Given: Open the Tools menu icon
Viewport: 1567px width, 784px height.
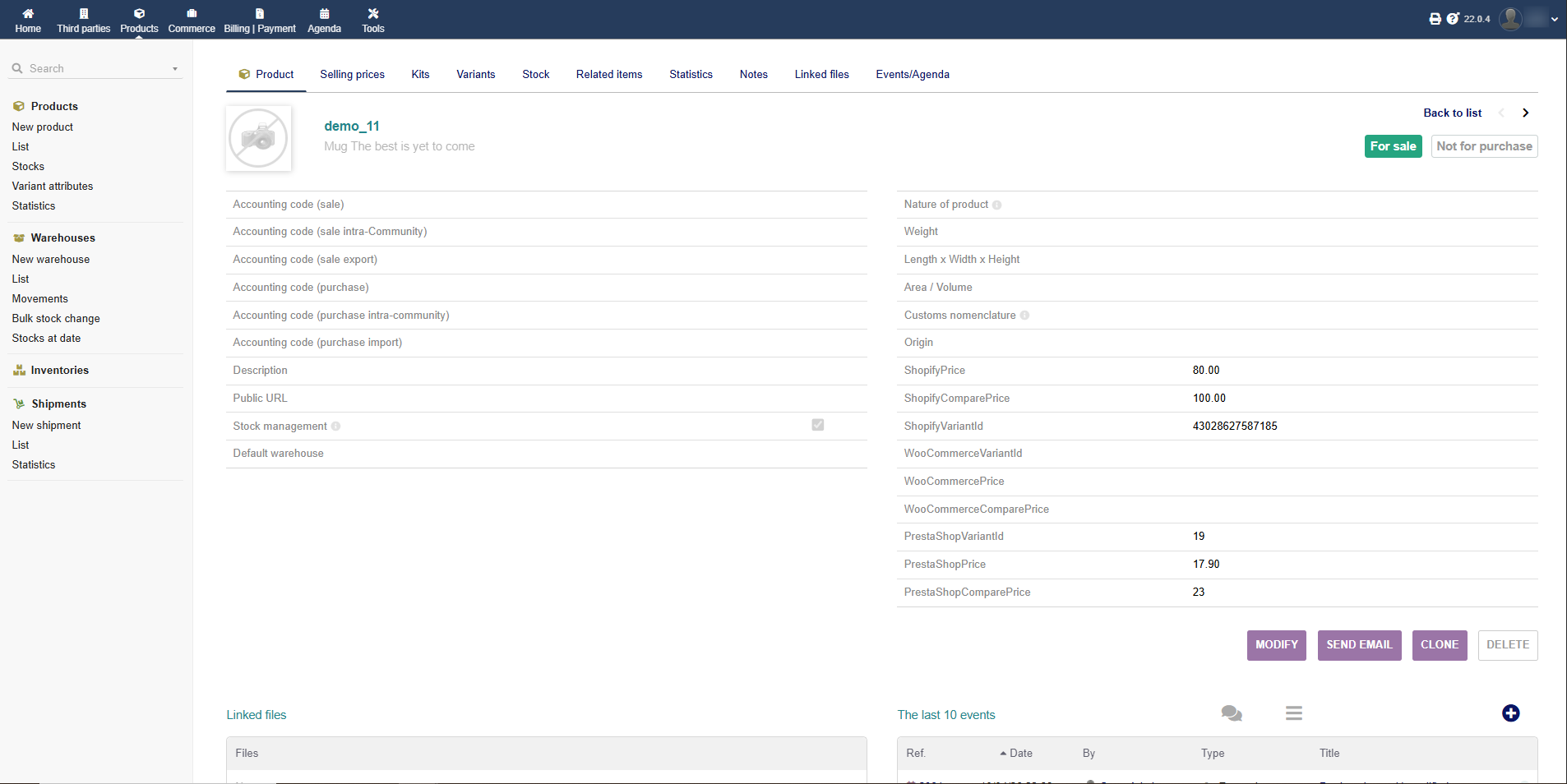Looking at the screenshot, I should 372,14.
